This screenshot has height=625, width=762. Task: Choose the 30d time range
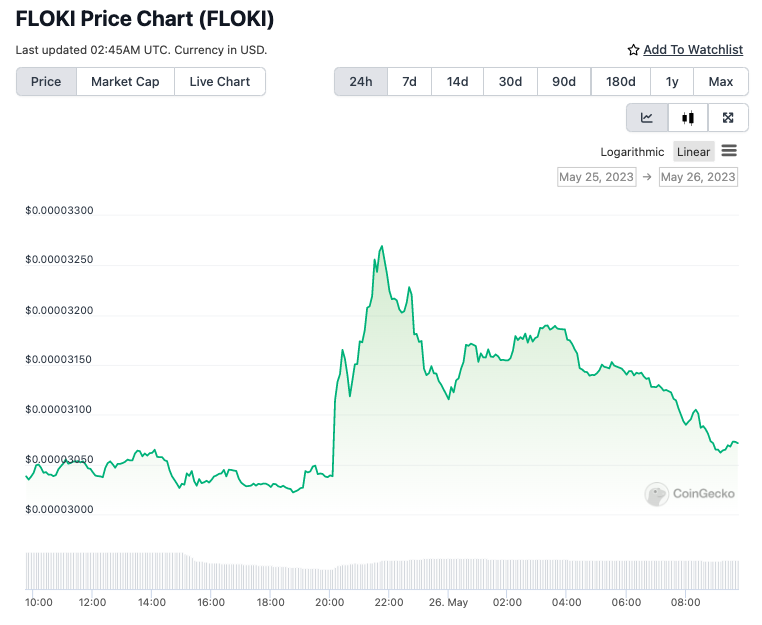point(510,82)
